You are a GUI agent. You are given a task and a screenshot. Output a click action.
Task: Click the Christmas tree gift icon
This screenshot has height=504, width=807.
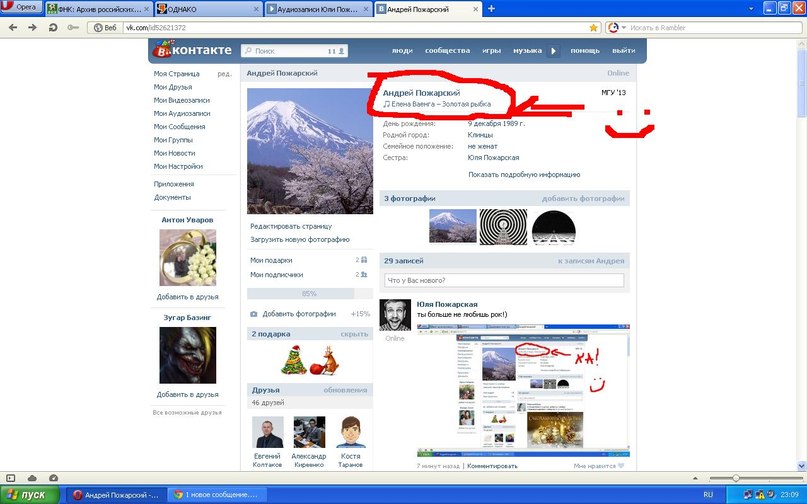294,359
